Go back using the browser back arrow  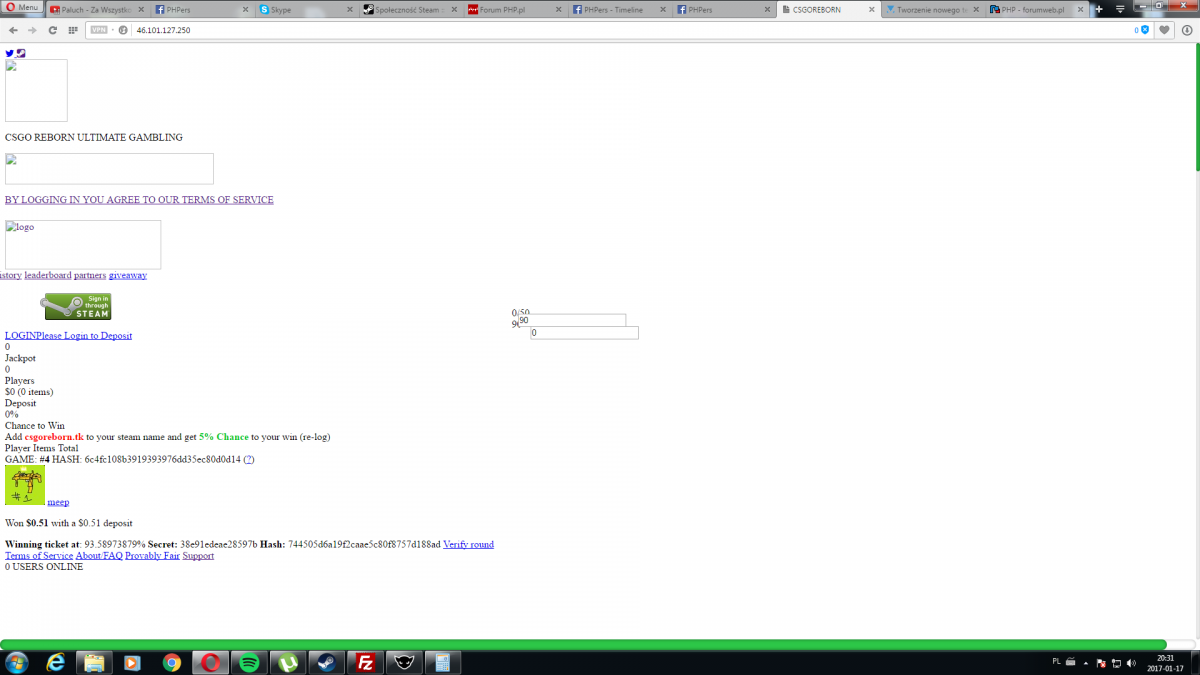point(14,30)
